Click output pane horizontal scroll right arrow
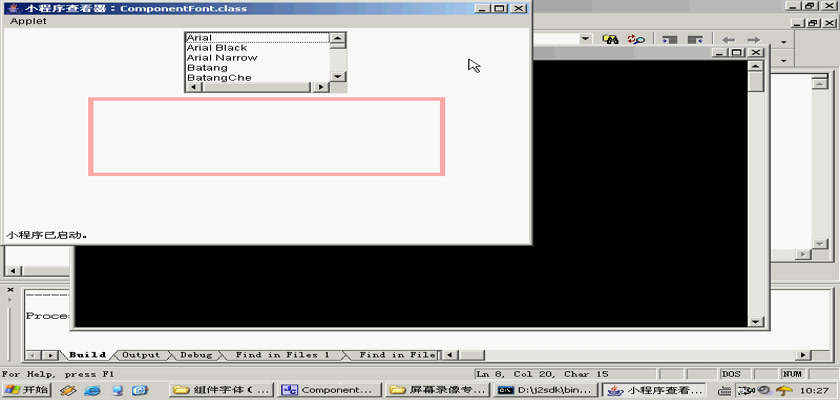Viewport: 840px width, 400px height. [802, 355]
